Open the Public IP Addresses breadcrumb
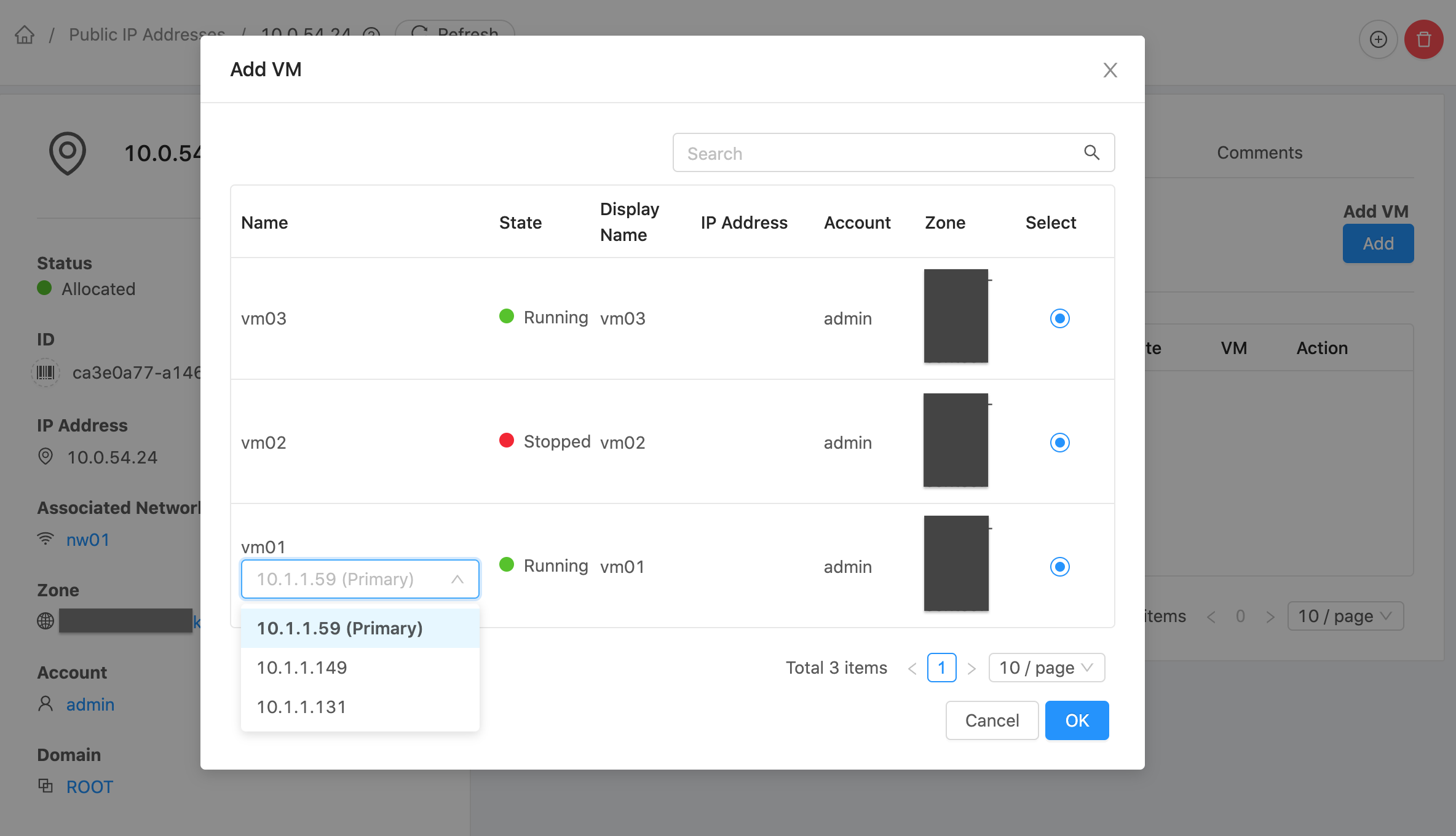This screenshot has width=1456, height=836. [146, 34]
